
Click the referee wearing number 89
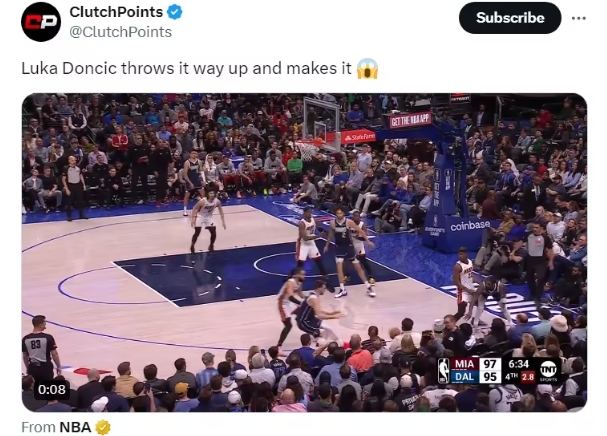39,348
